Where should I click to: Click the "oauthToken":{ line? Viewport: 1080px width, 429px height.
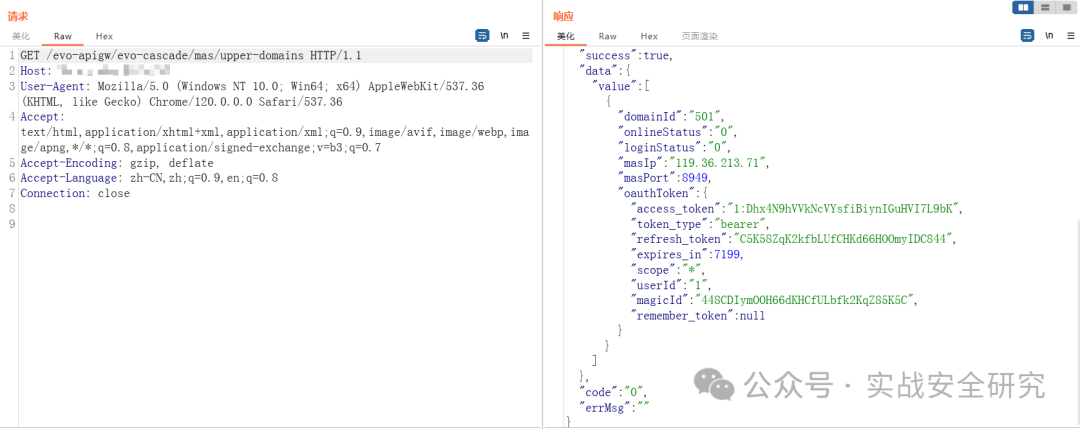[x=663, y=193]
